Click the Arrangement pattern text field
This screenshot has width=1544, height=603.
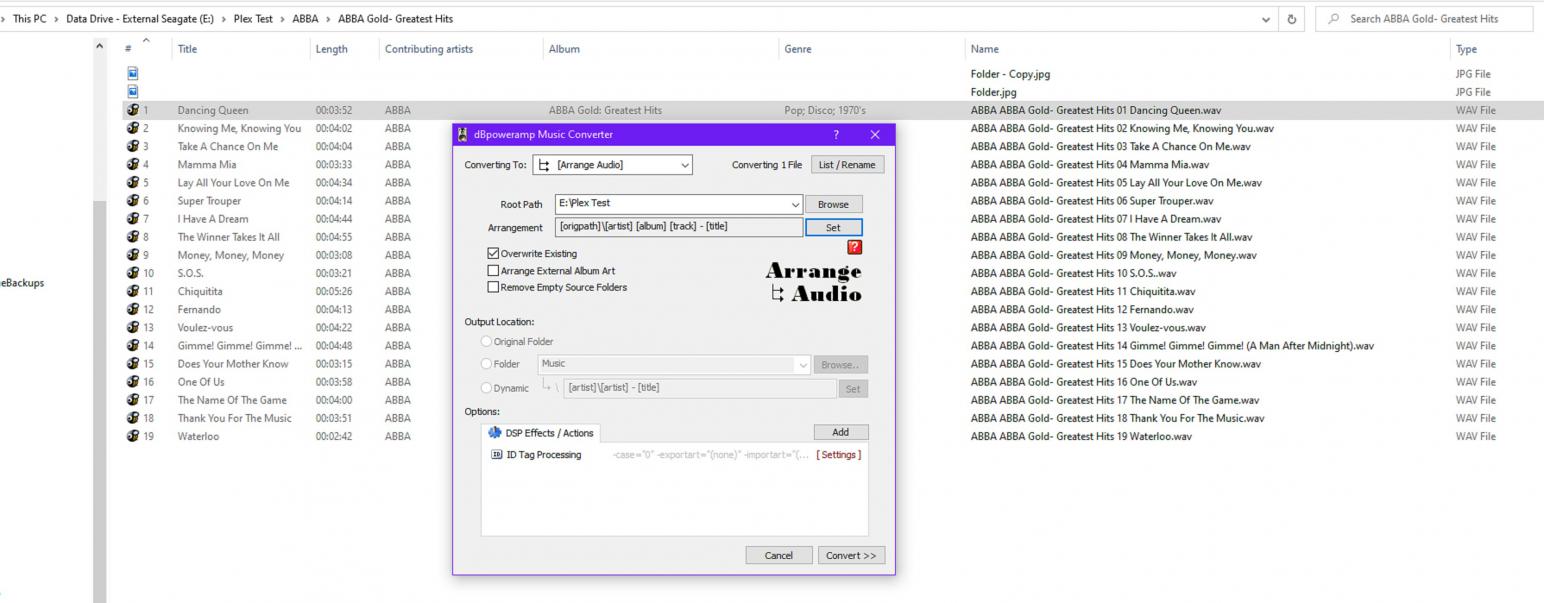(x=678, y=227)
